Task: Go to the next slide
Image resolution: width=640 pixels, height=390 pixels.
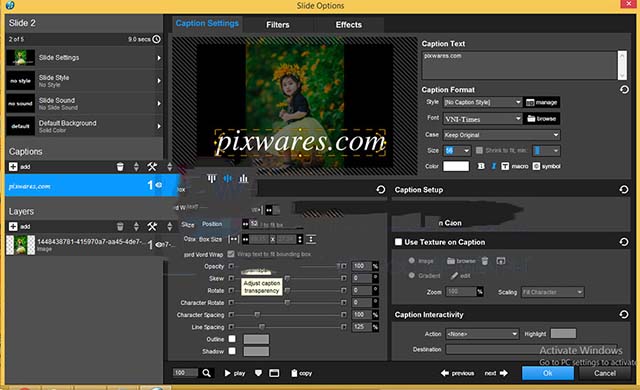Action: coord(496,373)
